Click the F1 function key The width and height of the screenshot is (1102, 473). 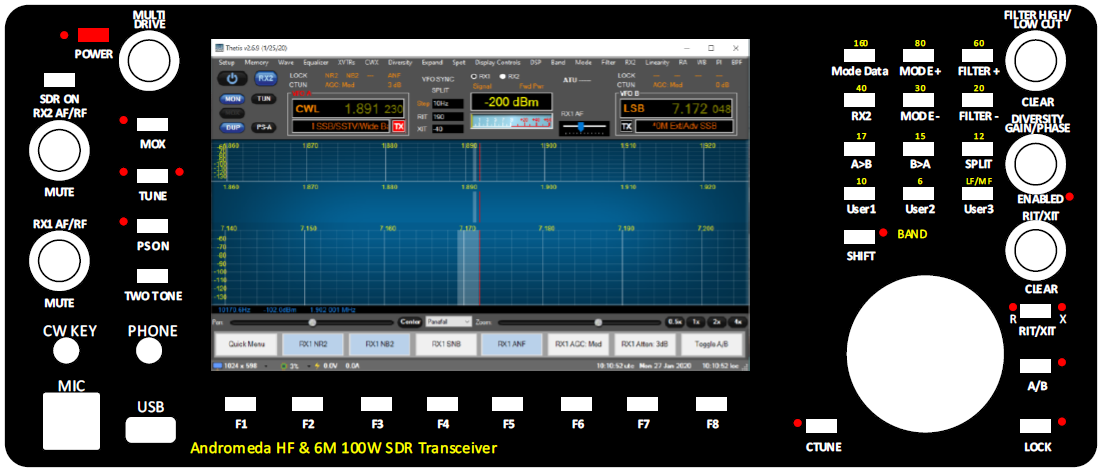point(240,403)
